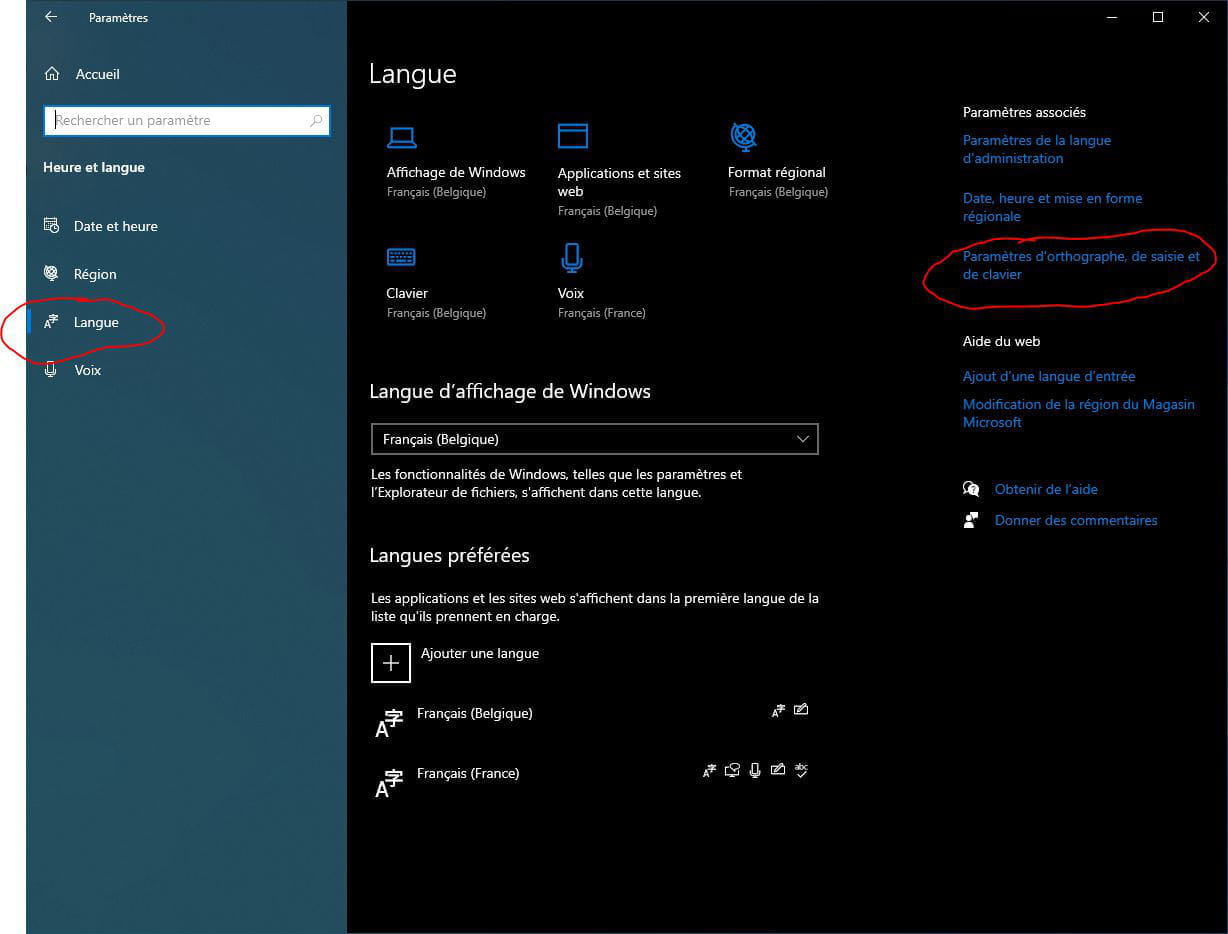Open Paramètres d'orthographe, de saisie et de clavier
The image size is (1228, 934).
[x=1081, y=265]
